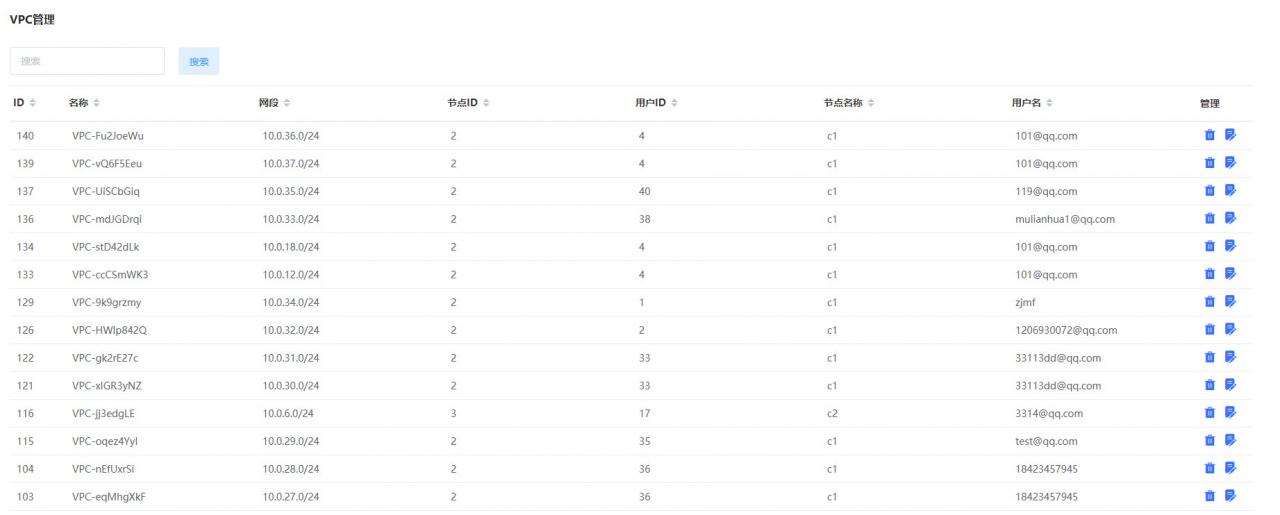
Task: Edit row with ID 116
Action: coord(1230,413)
